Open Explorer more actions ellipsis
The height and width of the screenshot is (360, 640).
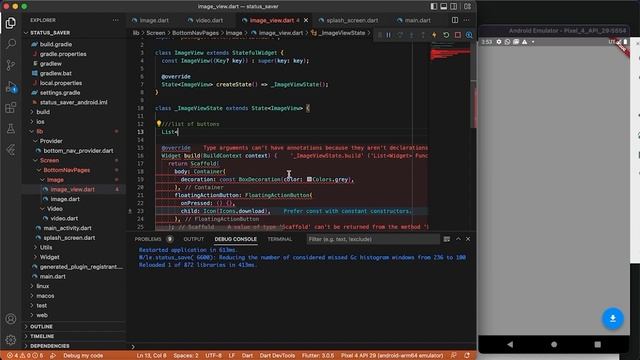click(116, 20)
